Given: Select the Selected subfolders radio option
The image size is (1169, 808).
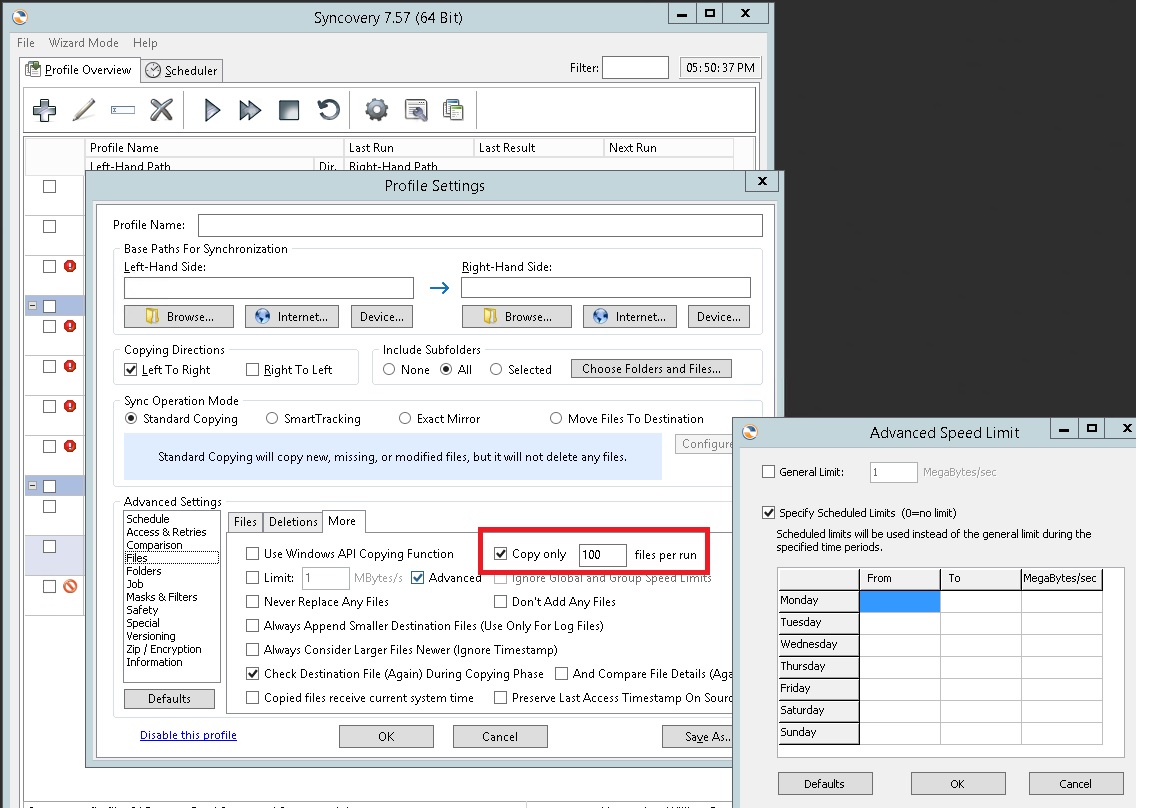Looking at the screenshot, I should (x=496, y=369).
